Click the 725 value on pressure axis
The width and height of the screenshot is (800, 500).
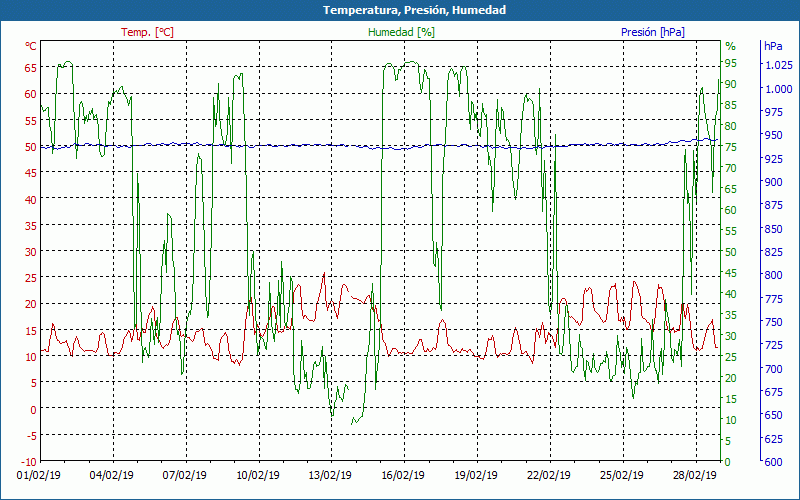pyautogui.click(x=773, y=345)
